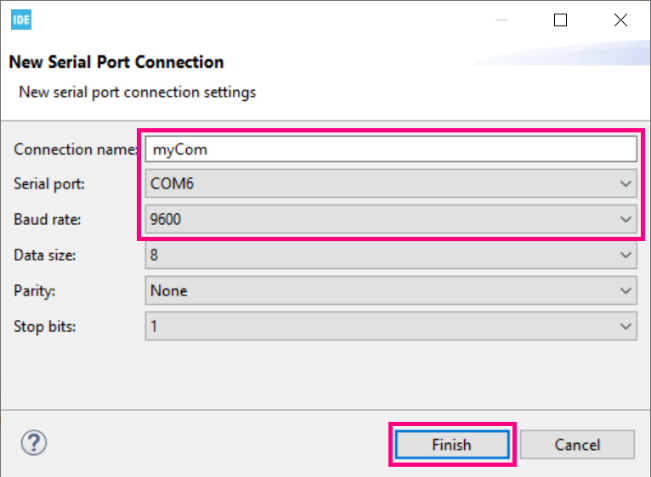
Task: Dismiss the dialog using Cancel
Action: click(x=578, y=445)
